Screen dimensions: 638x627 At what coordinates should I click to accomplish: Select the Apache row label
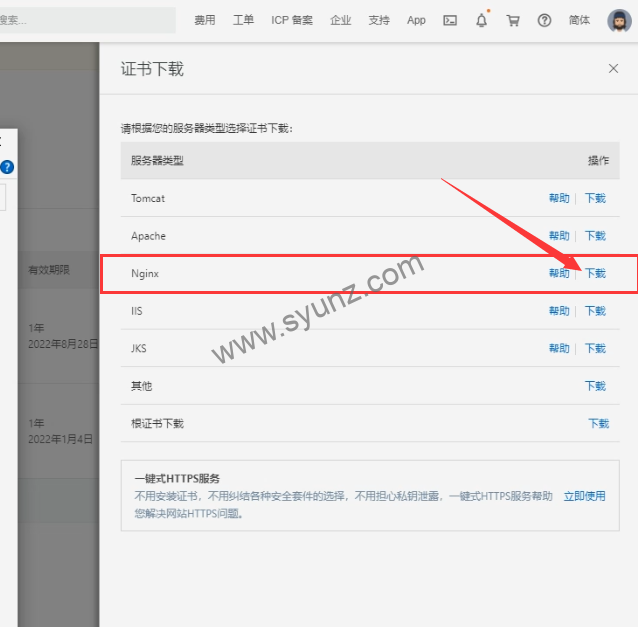pos(148,236)
